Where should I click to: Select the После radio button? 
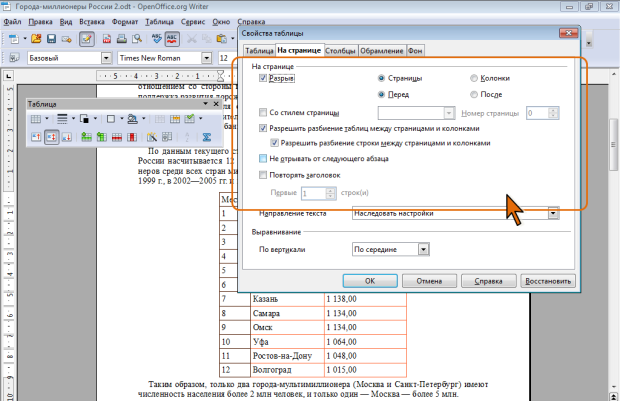(474, 95)
